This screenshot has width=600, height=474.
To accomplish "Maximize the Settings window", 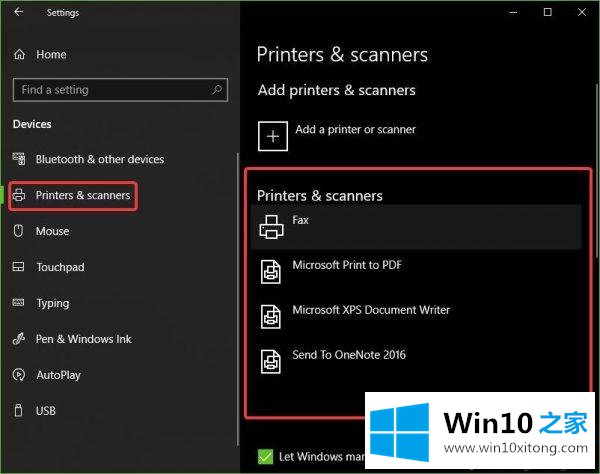I will coord(548,12).
